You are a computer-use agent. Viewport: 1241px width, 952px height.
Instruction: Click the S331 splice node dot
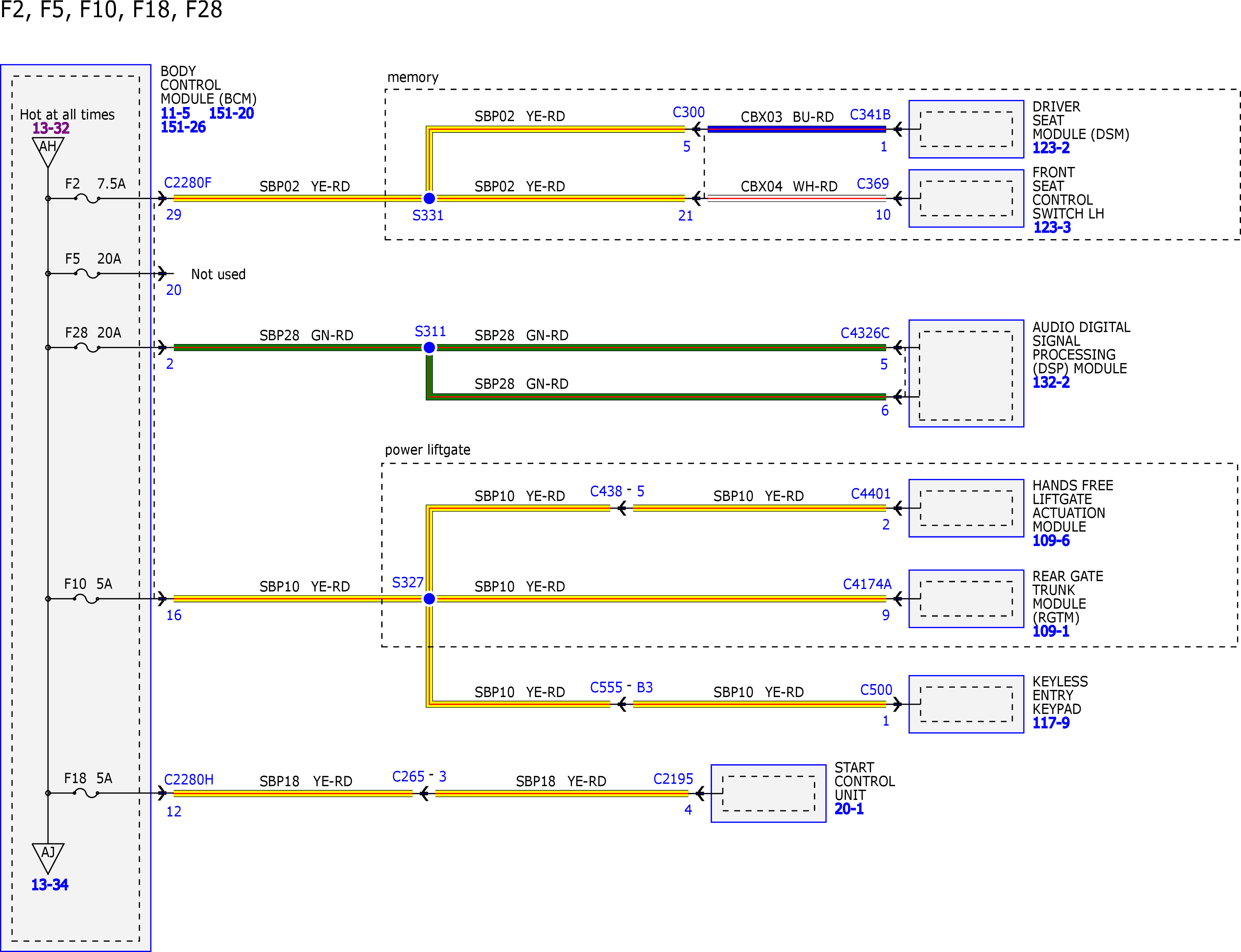429,198
